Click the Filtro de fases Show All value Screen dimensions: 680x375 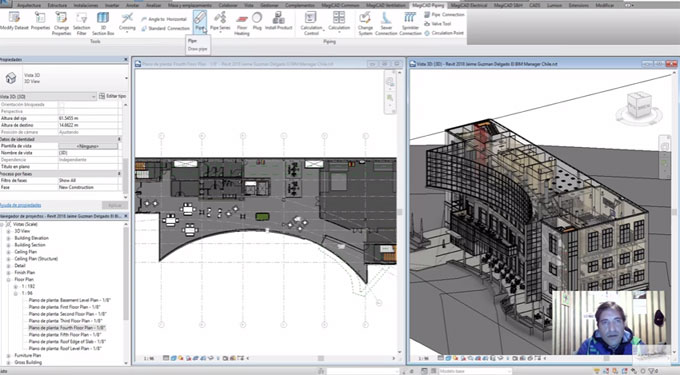click(x=89, y=180)
